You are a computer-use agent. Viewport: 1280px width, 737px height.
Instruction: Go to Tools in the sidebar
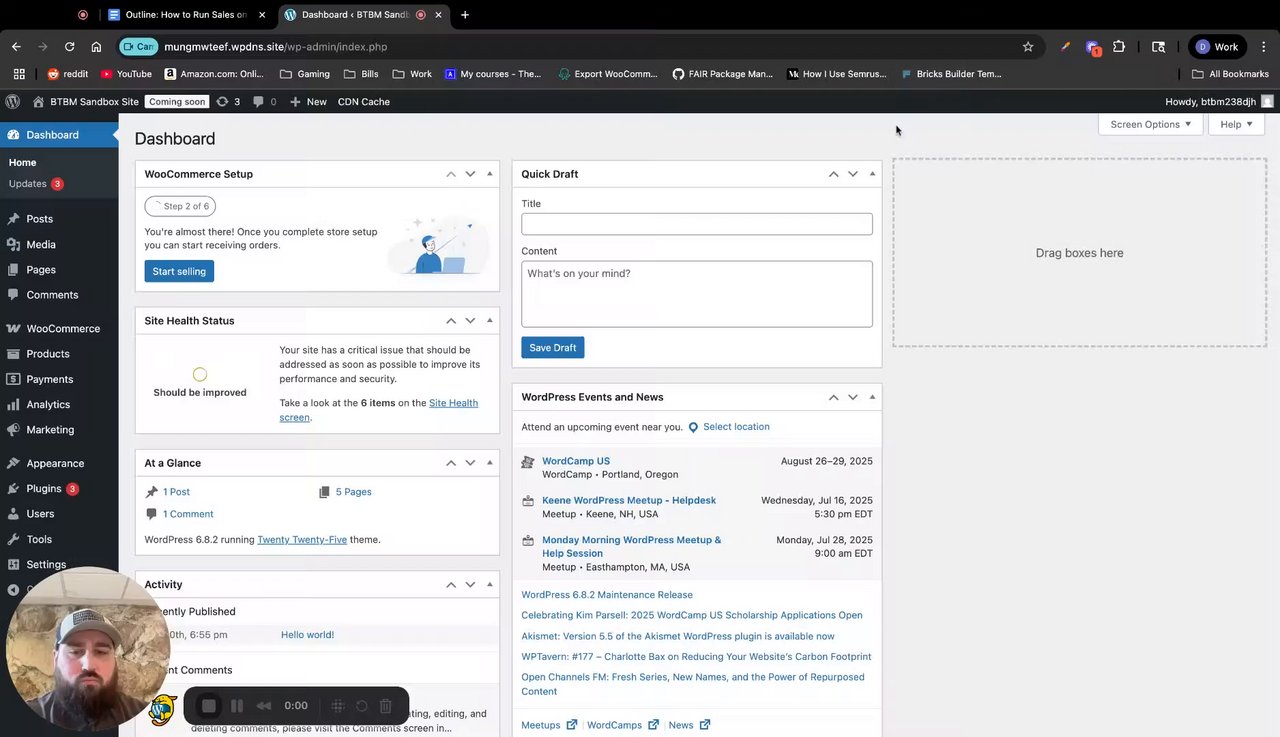tap(39, 539)
